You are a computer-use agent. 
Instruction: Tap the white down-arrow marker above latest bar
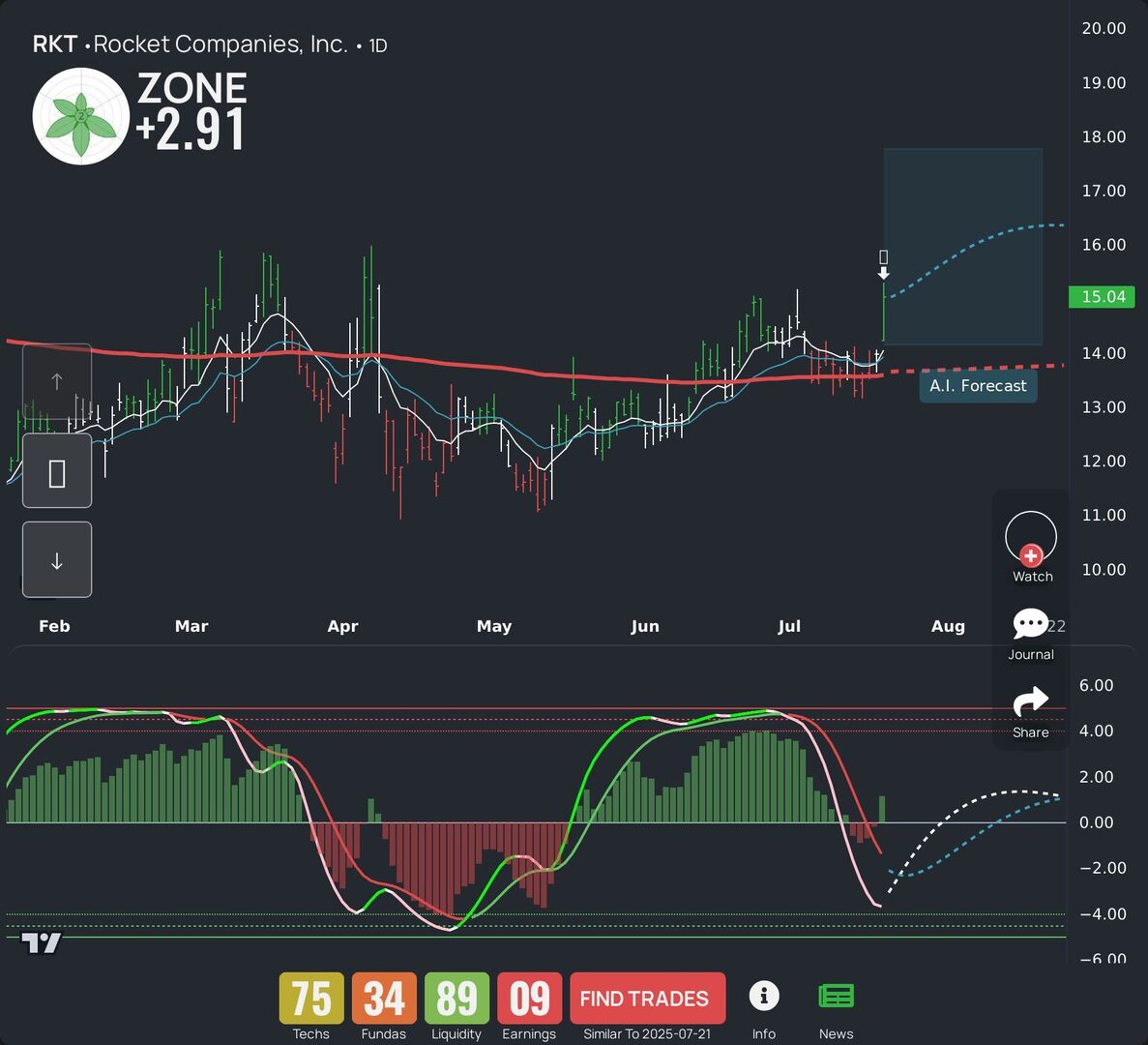tap(884, 273)
